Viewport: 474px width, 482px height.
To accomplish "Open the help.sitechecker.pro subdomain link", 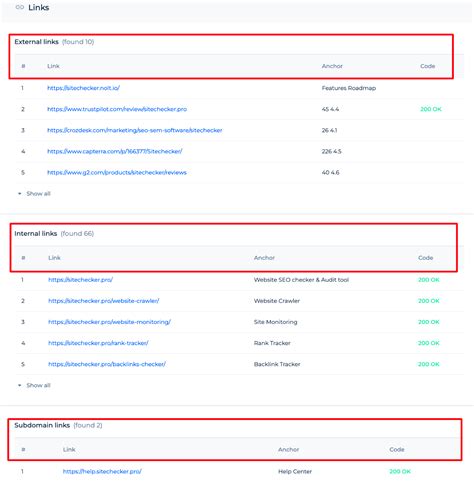I will [102, 471].
